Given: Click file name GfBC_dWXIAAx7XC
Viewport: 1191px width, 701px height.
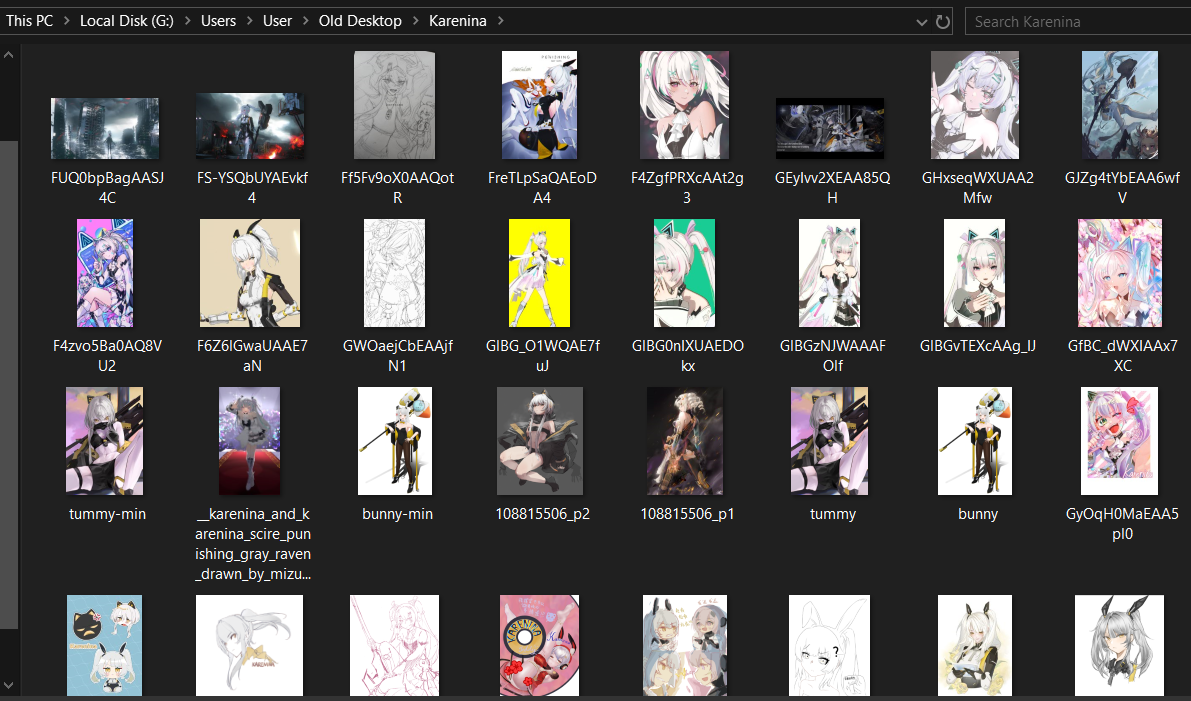Looking at the screenshot, I should (x=1122, y=355).
